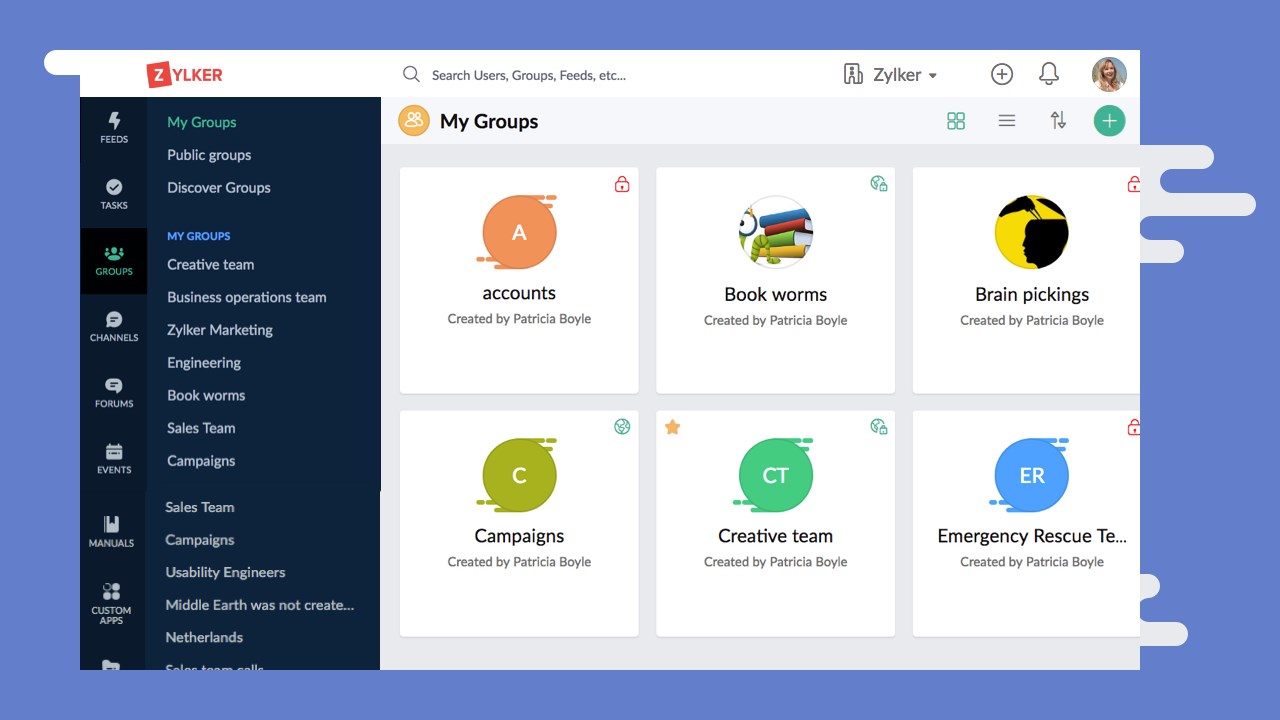Viewport: 1280px width, 720px height.
Task: Open Creative team in the sidebar
Action: point(211,265)
